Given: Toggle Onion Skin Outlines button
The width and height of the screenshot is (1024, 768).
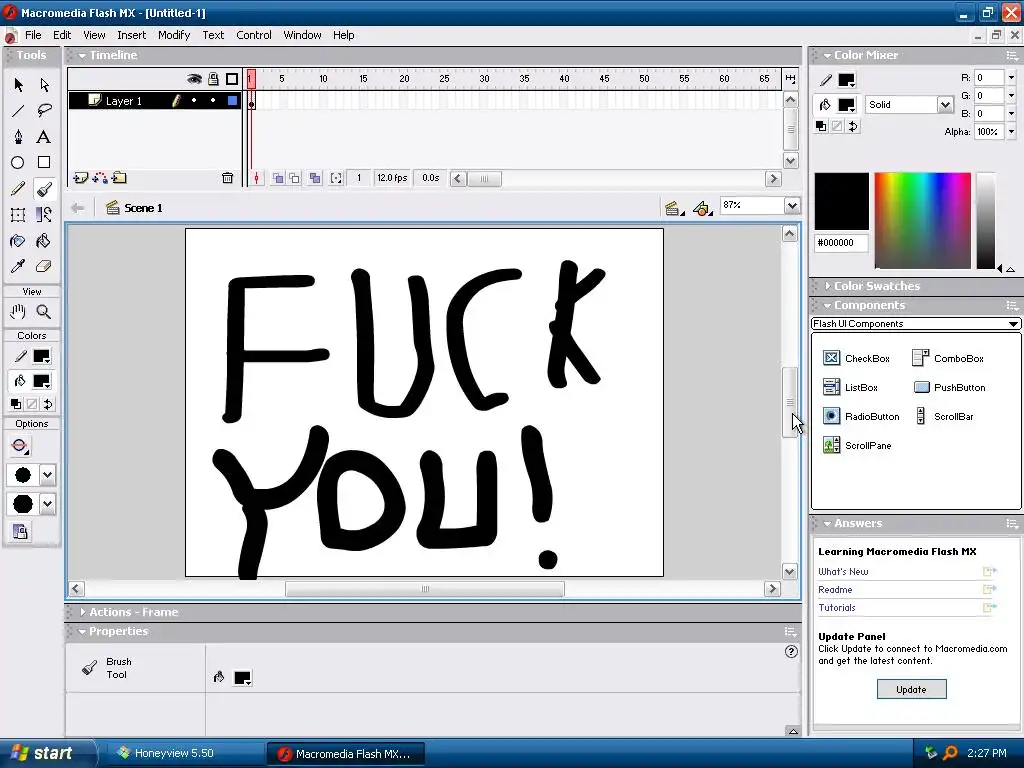Looking at the screenshot, I should [x=295, y=178].
